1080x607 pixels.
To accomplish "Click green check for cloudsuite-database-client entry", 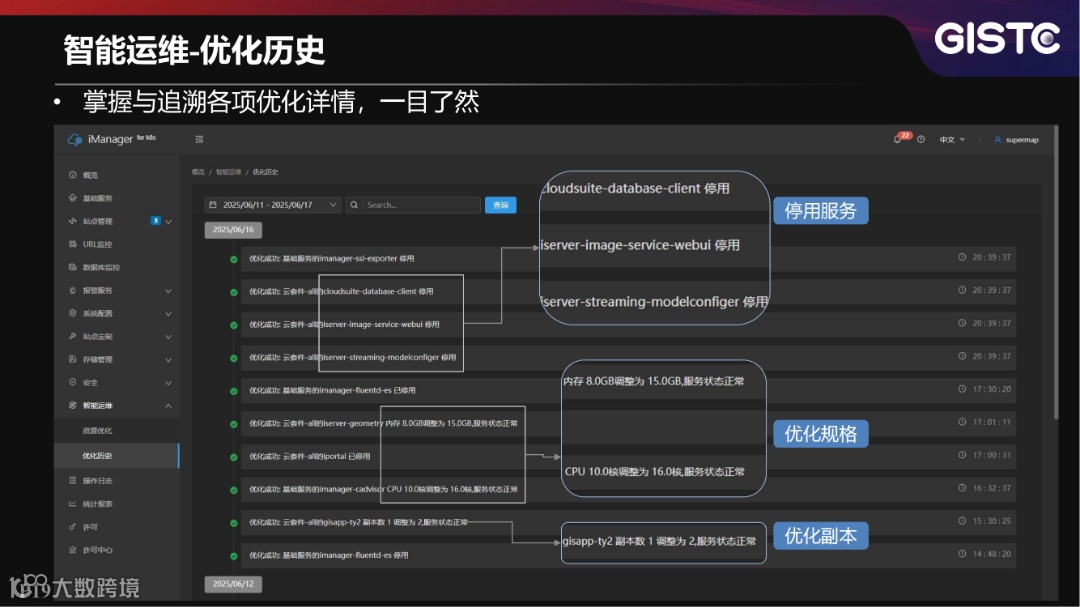I will [x=233, y=292].
